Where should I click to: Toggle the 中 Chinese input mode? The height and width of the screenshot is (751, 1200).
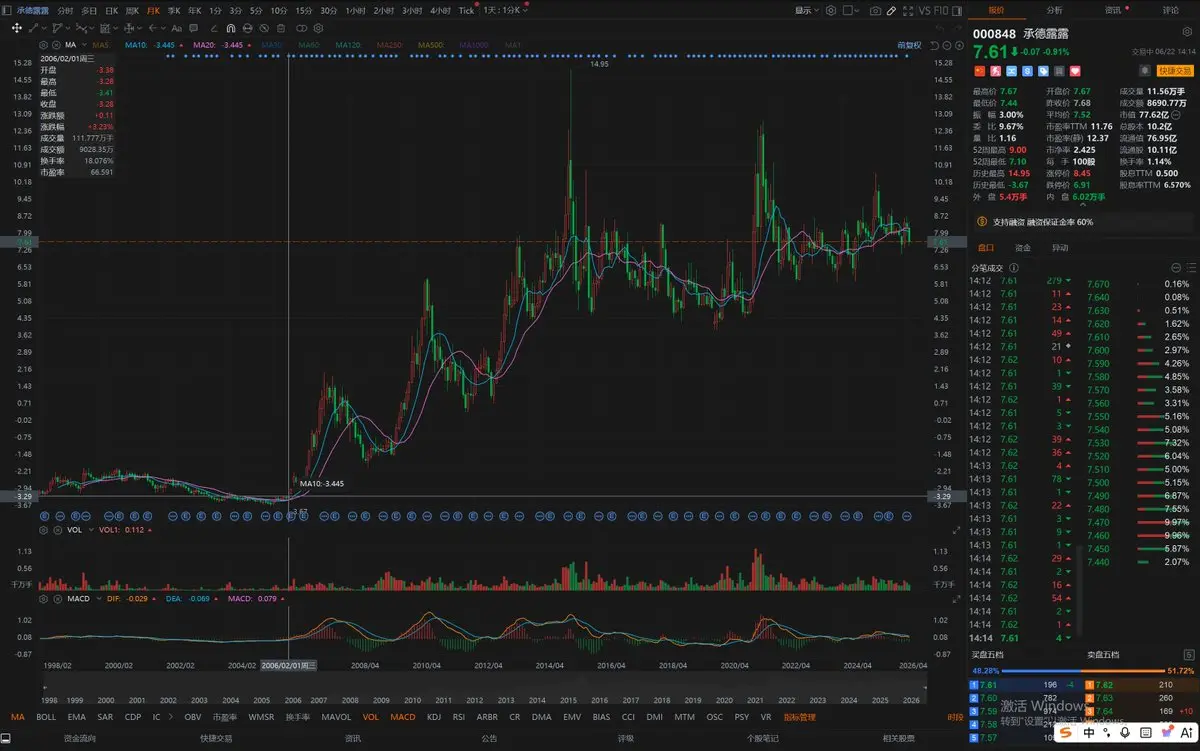click(1089, 733)
